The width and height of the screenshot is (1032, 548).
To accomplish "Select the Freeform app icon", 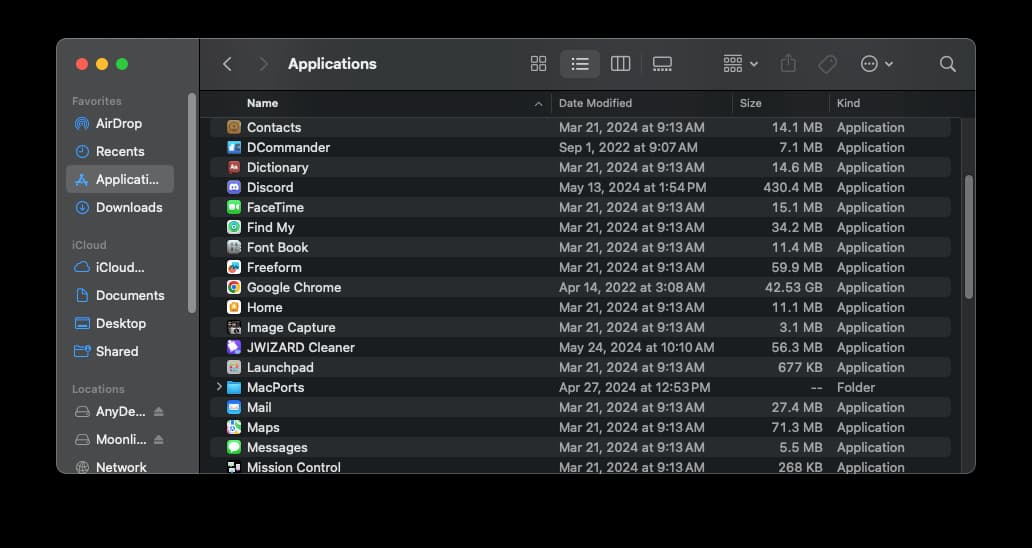I will coord(234,267).
